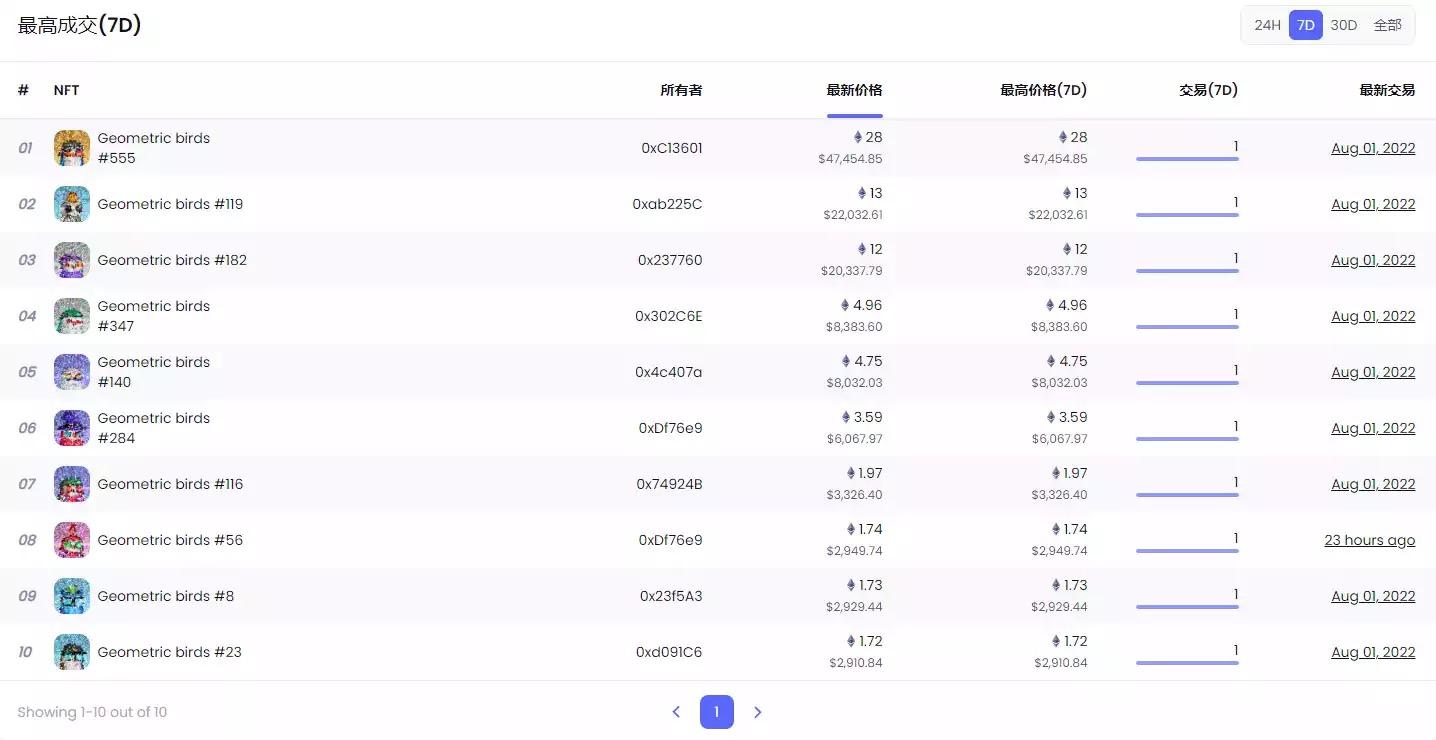Viewport: 1436px width, 740px height.
Task: Open Geometric birds #555 thumbnail image
Action: point(72,148)
